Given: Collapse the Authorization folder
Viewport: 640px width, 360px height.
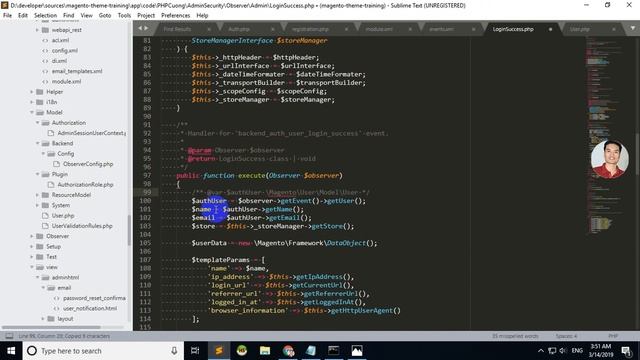Looking at the screenshot, I should [37, 122].
